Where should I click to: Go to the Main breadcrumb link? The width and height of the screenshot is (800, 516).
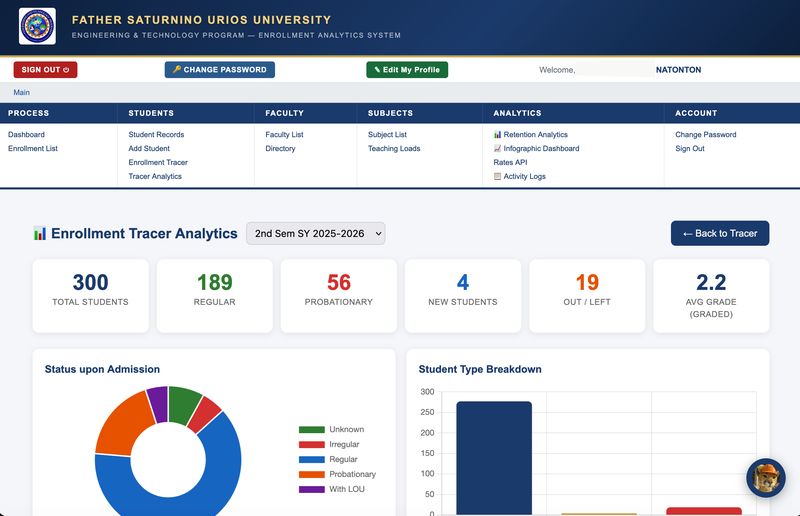click(x=21, y=92)
